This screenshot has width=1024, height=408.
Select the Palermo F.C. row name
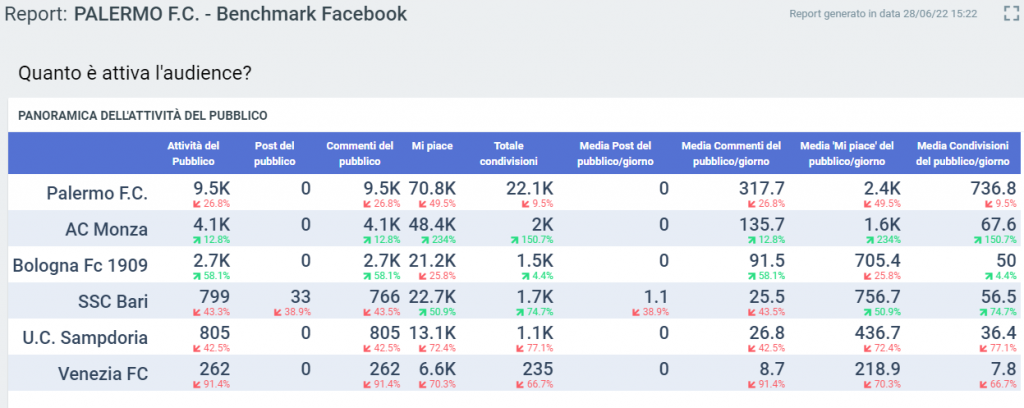tap(97, 193)
